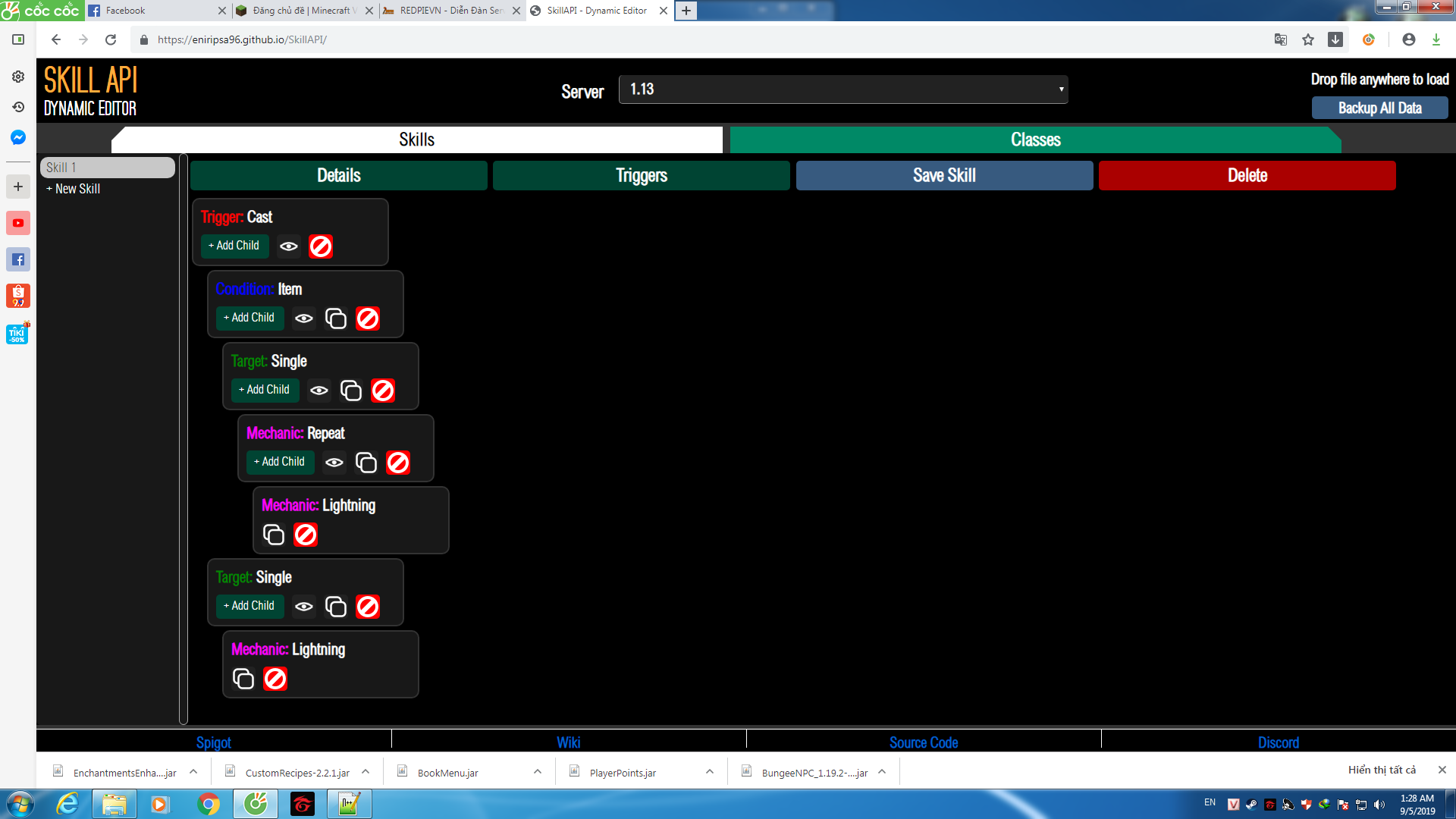Click the Save Skill button
The width and height of the screenshot is (1456, 819).
(x=943, y=175)
